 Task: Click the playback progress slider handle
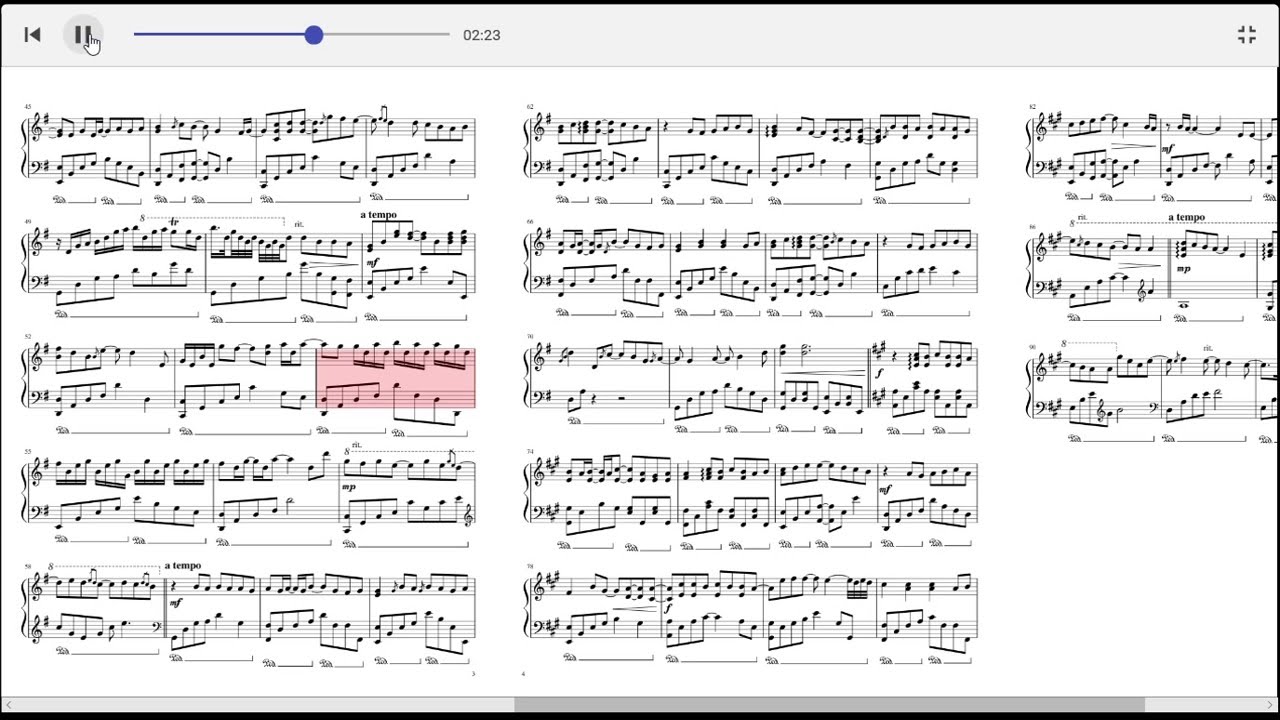(x=314, y=35)
